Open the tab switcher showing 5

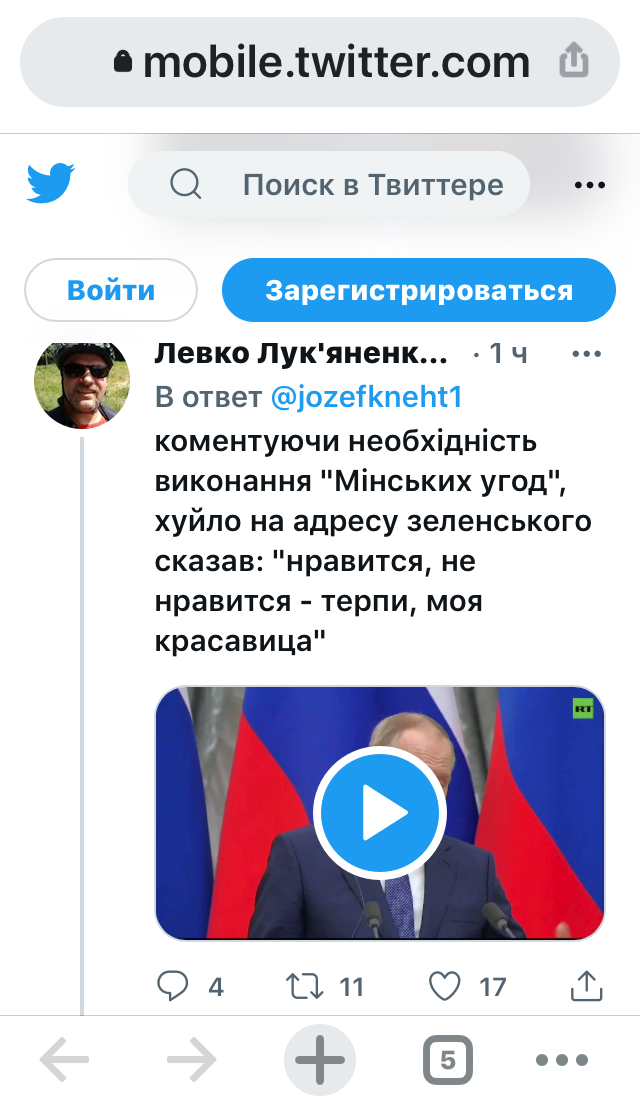[x=448, y=1060]
